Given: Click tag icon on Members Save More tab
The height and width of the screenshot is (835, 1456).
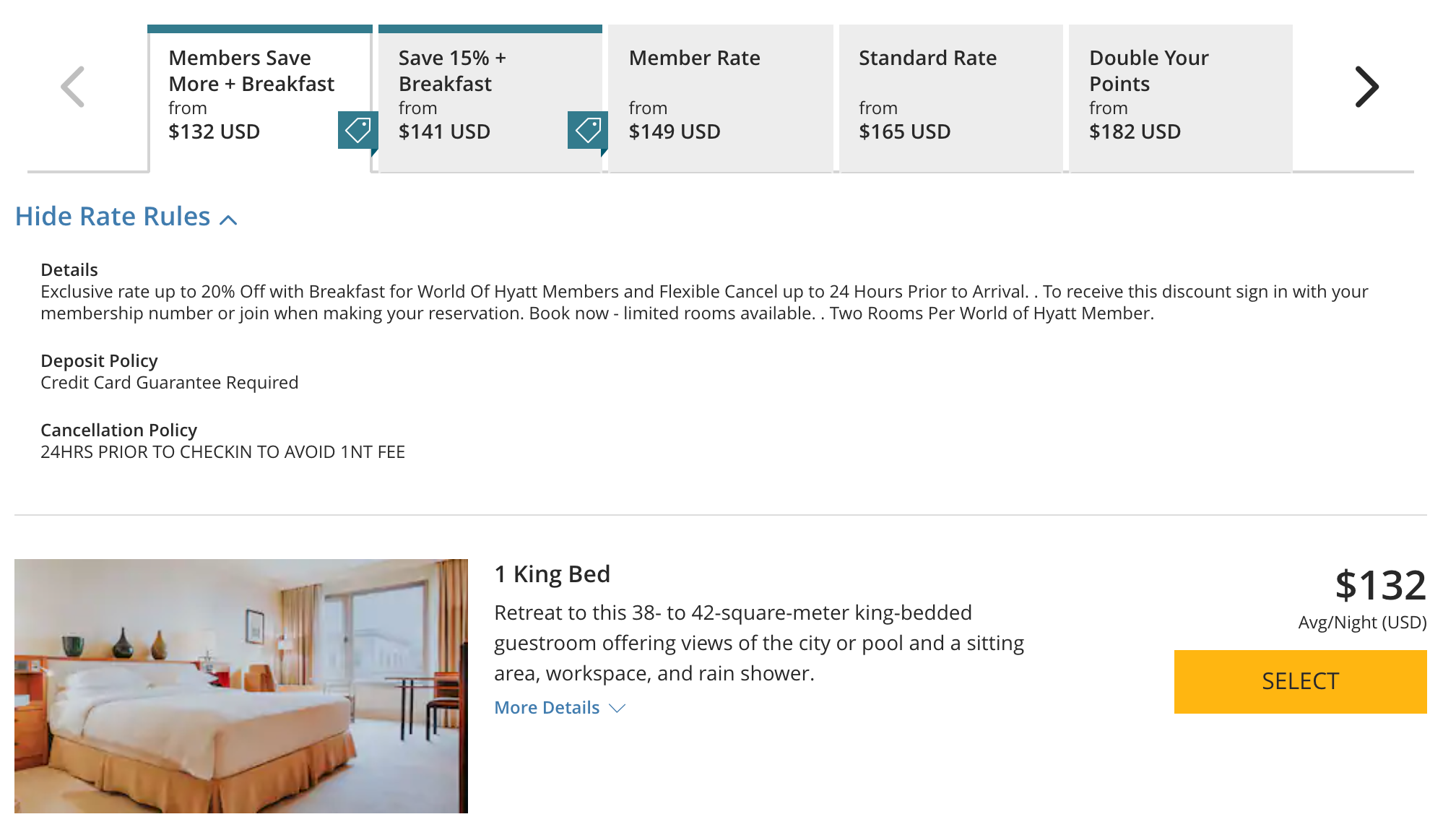Looking at the screenshot, I should 357,131.
